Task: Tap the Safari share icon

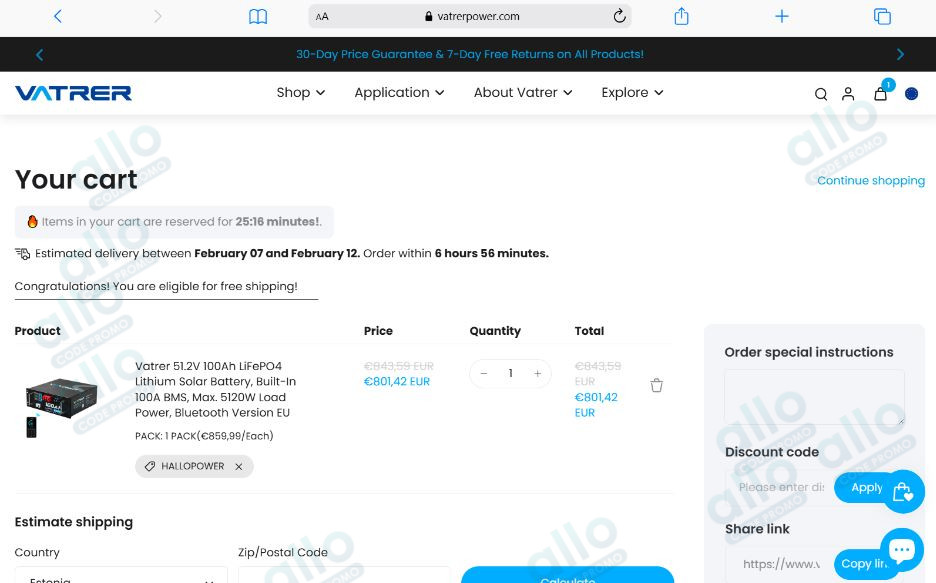Action: point(681,16)
